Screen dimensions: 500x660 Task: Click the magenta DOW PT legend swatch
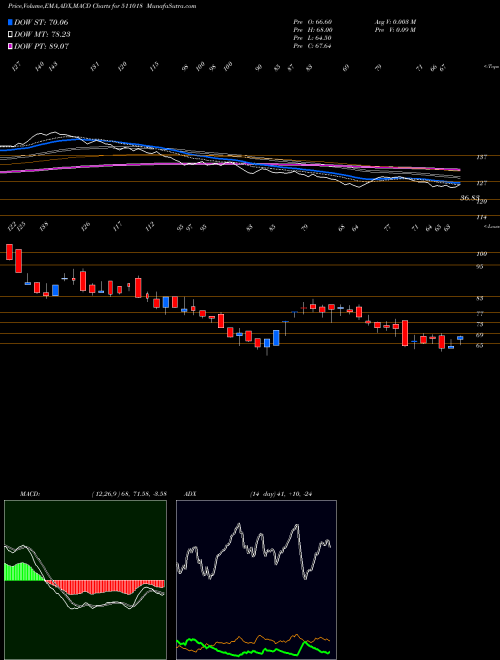[x=11, y=47]
